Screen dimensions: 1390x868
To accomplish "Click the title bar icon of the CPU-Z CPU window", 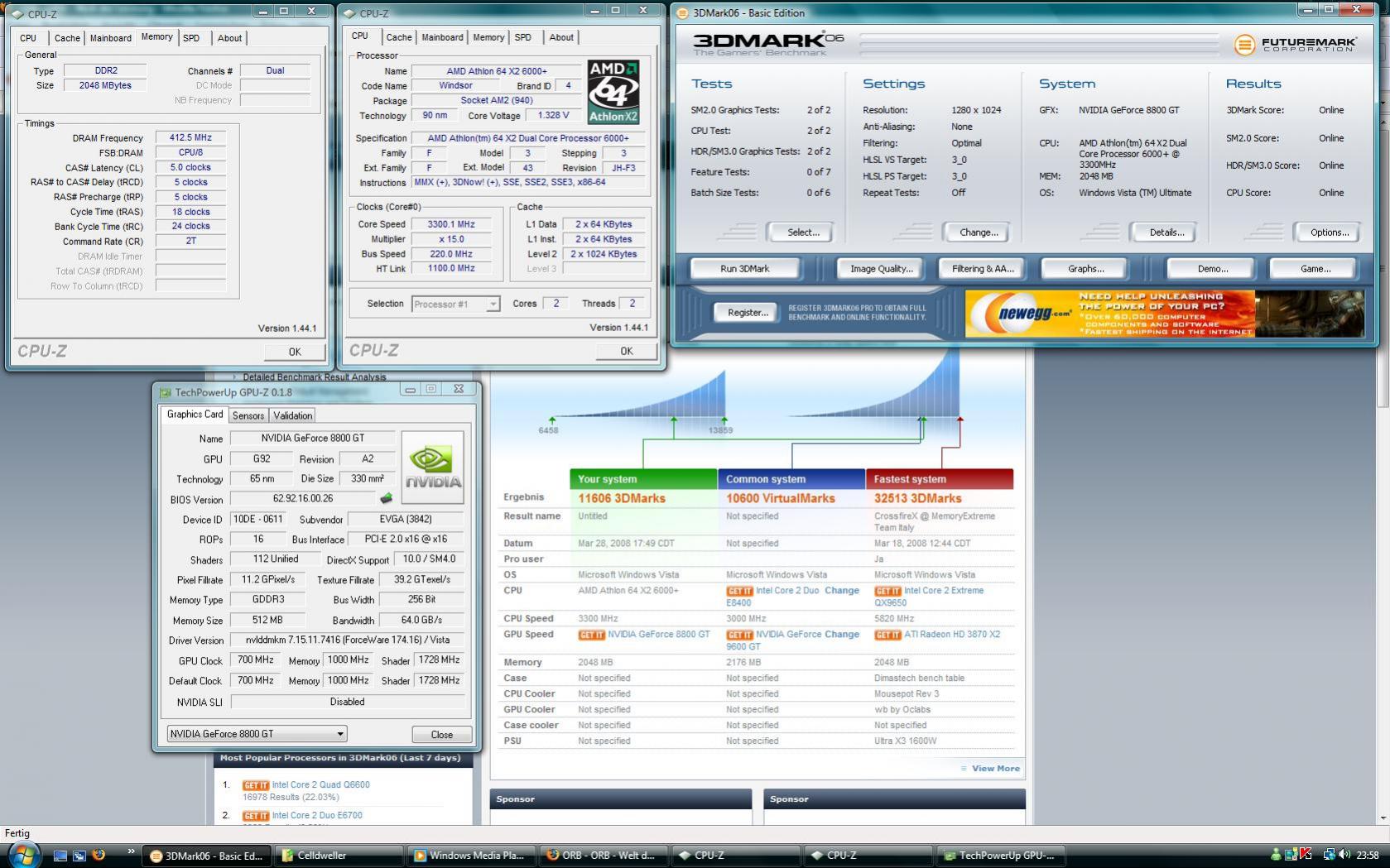I will click(x=349, y=13).
